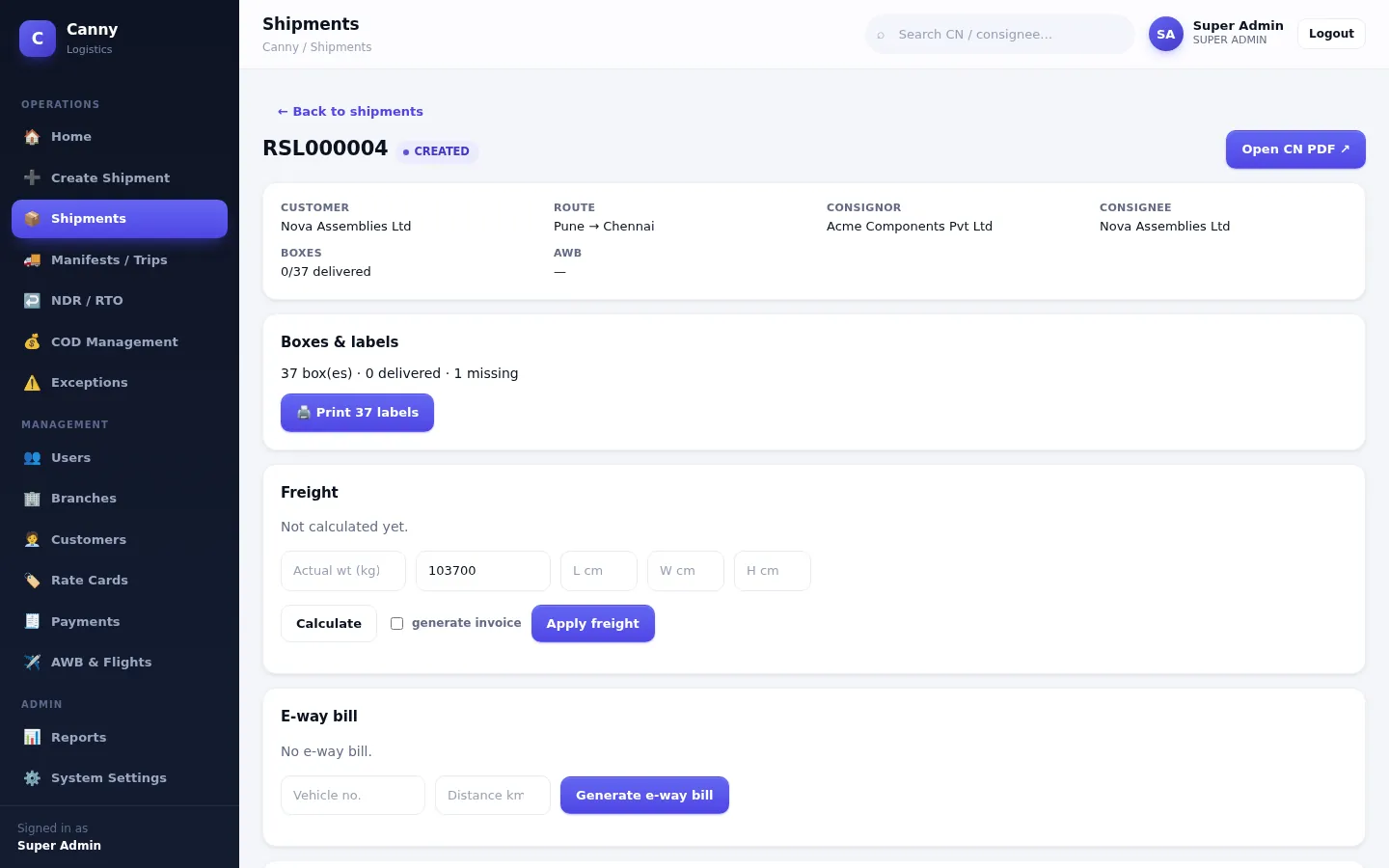Follow the Back to shipments link
Image resolution: width=1389 pixels, height=868 pixels.
point(350,112)
